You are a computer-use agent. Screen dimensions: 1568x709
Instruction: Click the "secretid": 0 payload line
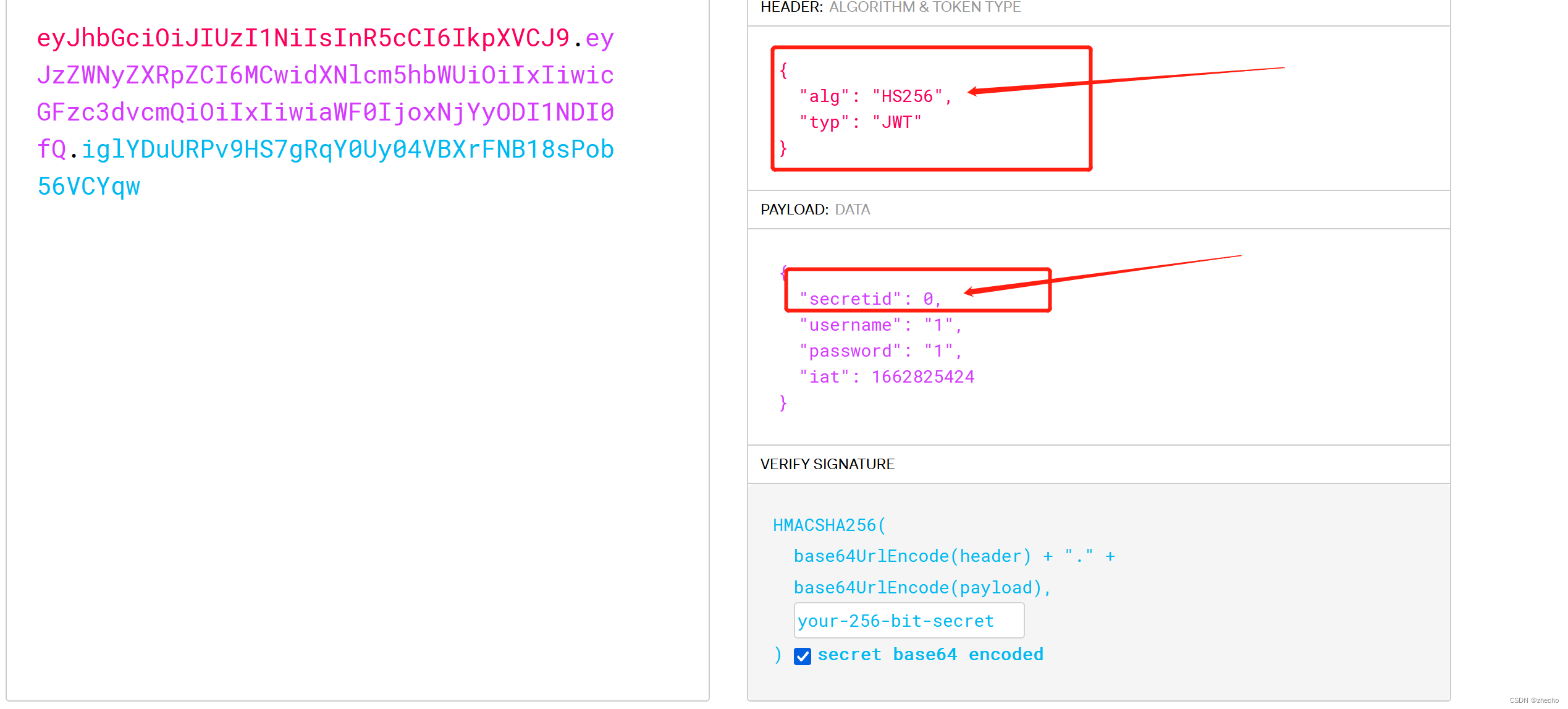coord(870,299)
